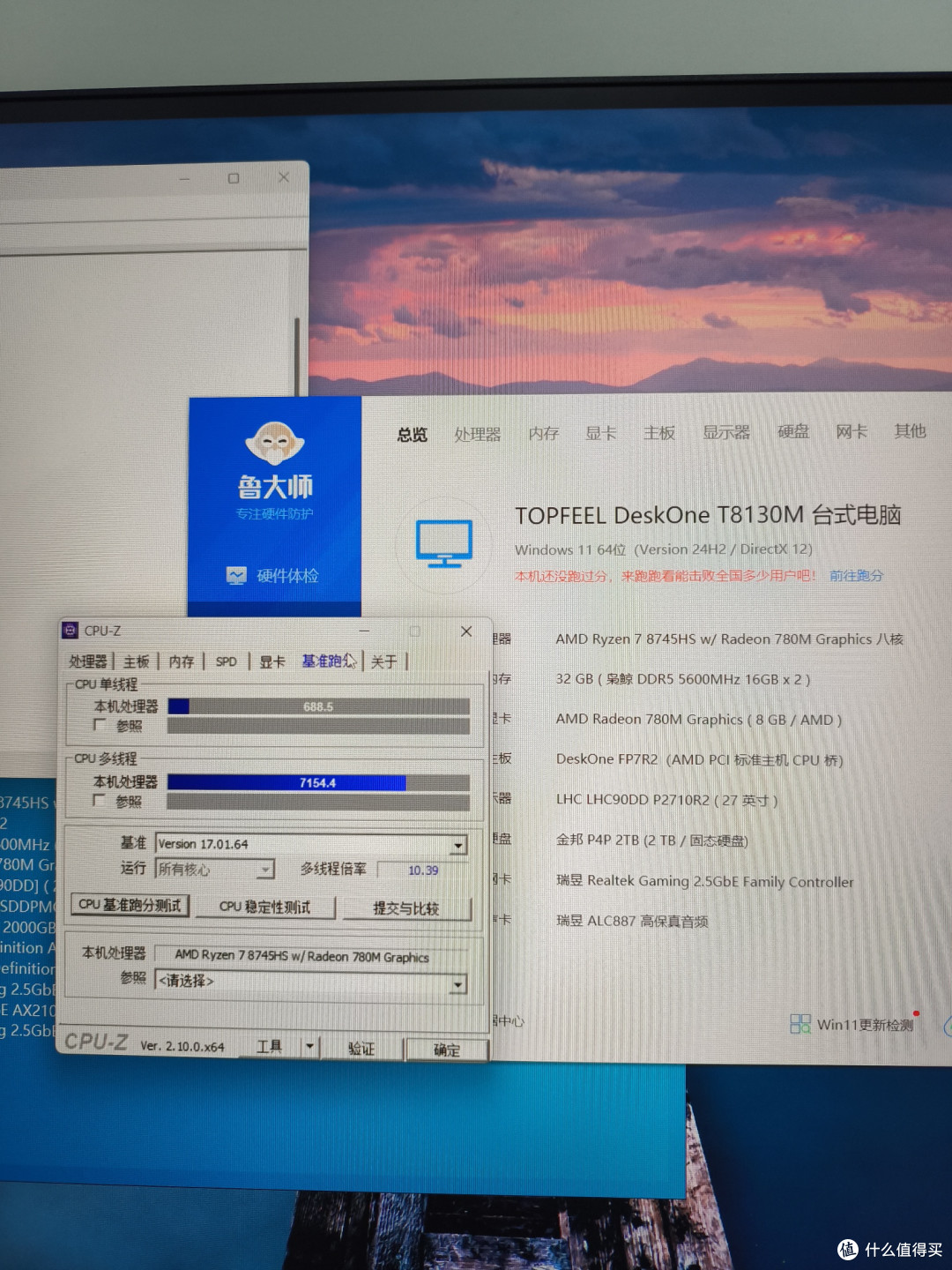Open the CPU-Z 工具 dropdown arrow
Viewport: 952px width, 1270px height.
click(309, 1047)
